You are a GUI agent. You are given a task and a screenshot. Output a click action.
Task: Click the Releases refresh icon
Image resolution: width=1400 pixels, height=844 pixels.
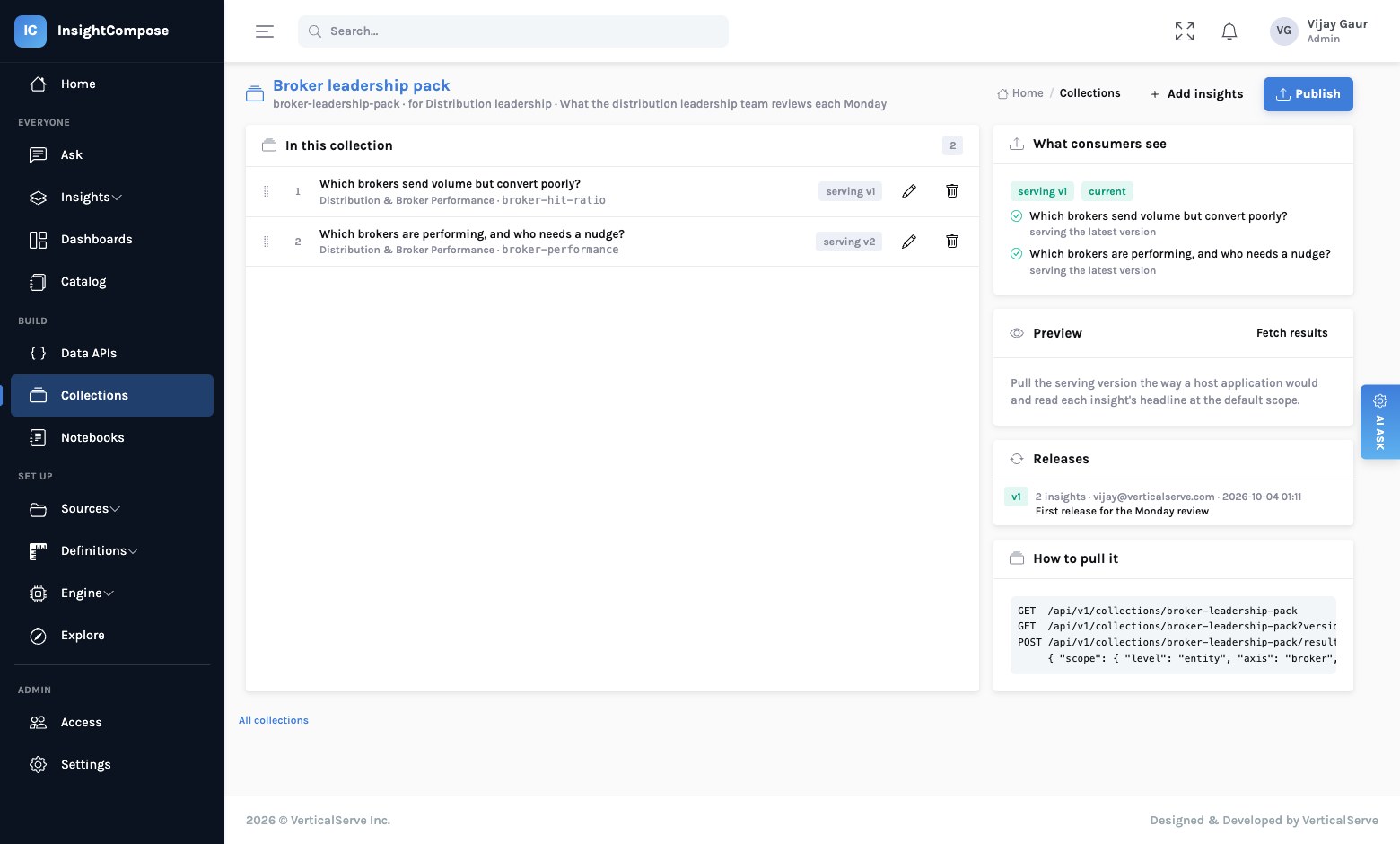1017,459
